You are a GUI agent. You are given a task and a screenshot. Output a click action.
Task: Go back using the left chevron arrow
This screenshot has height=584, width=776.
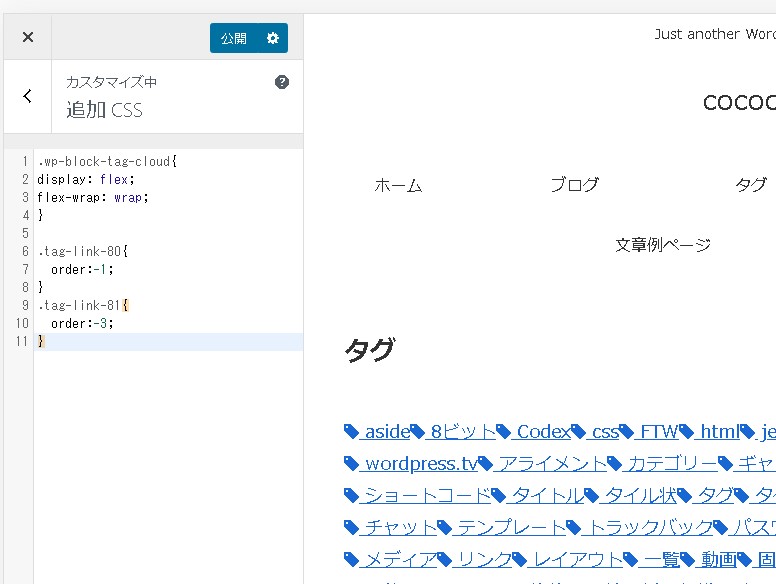click(x=27, y=96)
